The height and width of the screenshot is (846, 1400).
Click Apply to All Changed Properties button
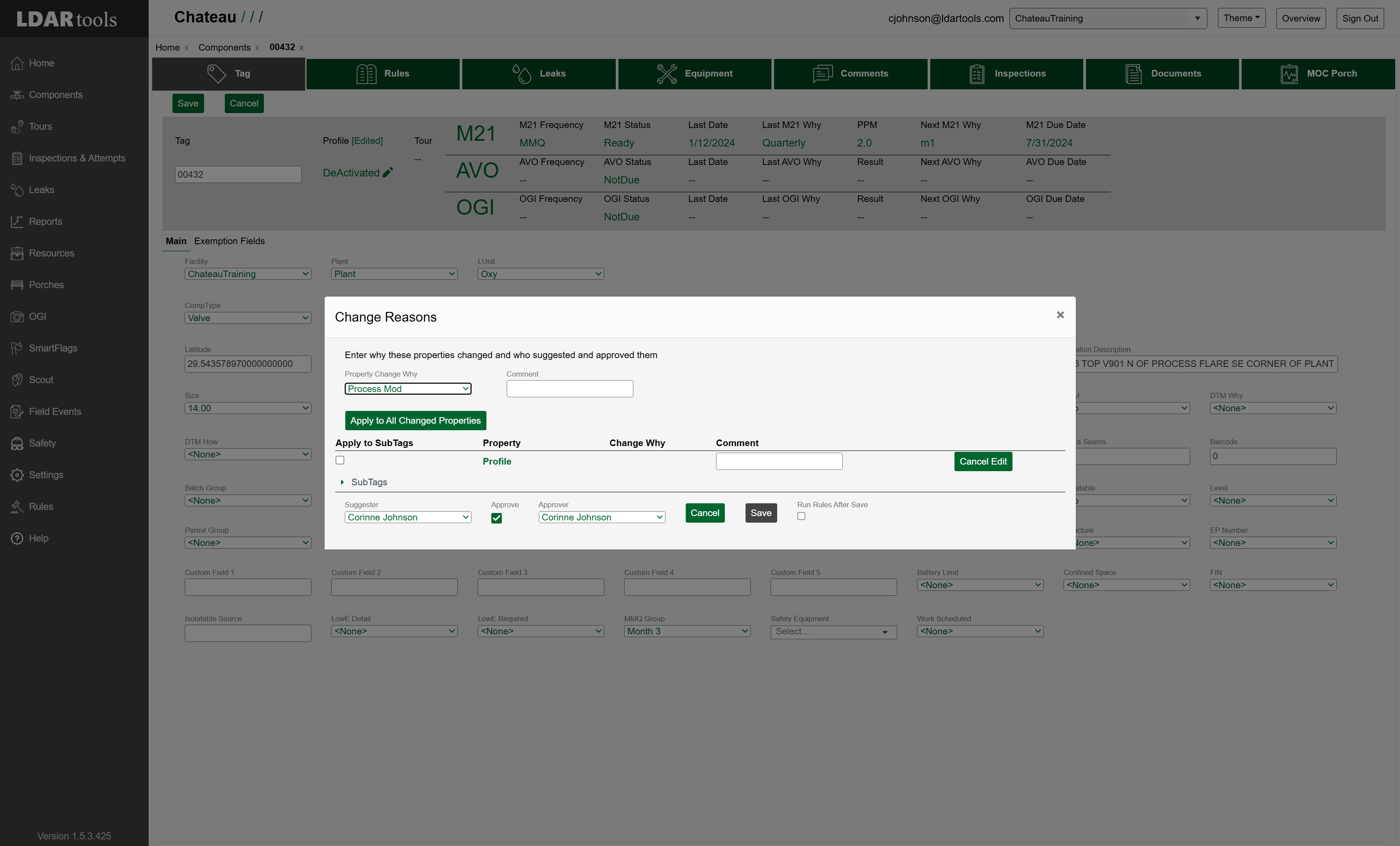[x=415, y=421]
